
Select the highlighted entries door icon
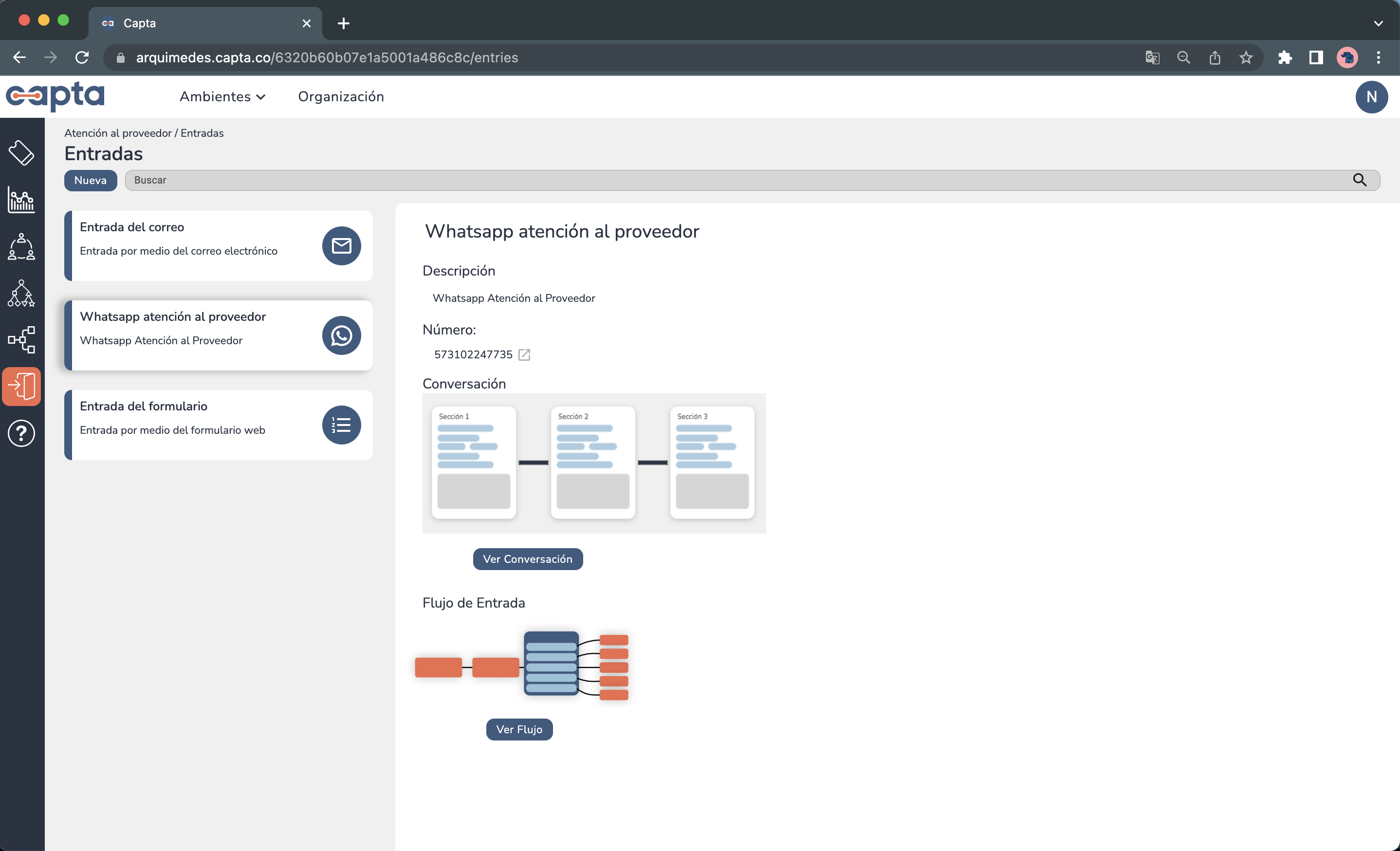pos(21,386)
